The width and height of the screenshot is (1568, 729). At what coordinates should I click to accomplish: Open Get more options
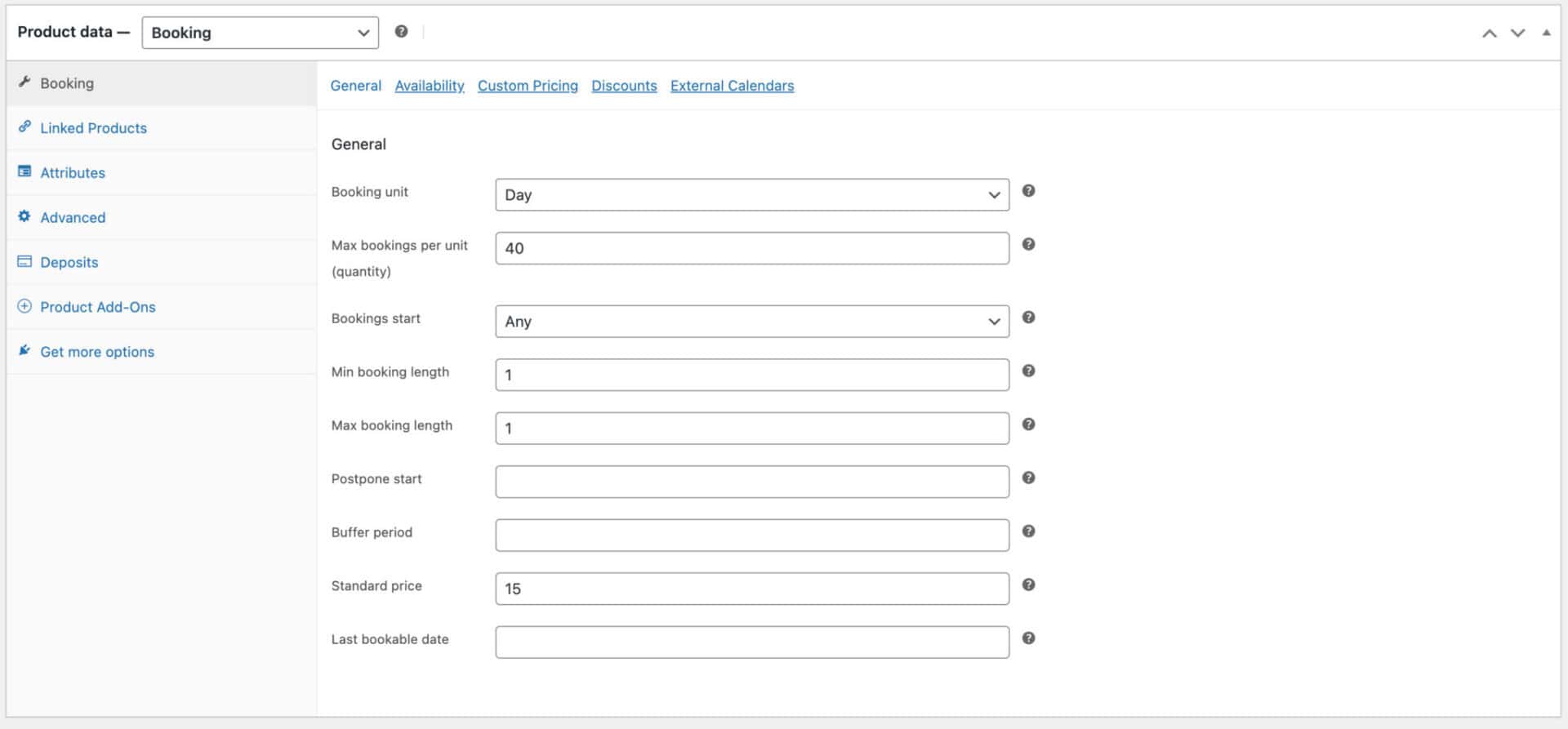click(162, 353)
